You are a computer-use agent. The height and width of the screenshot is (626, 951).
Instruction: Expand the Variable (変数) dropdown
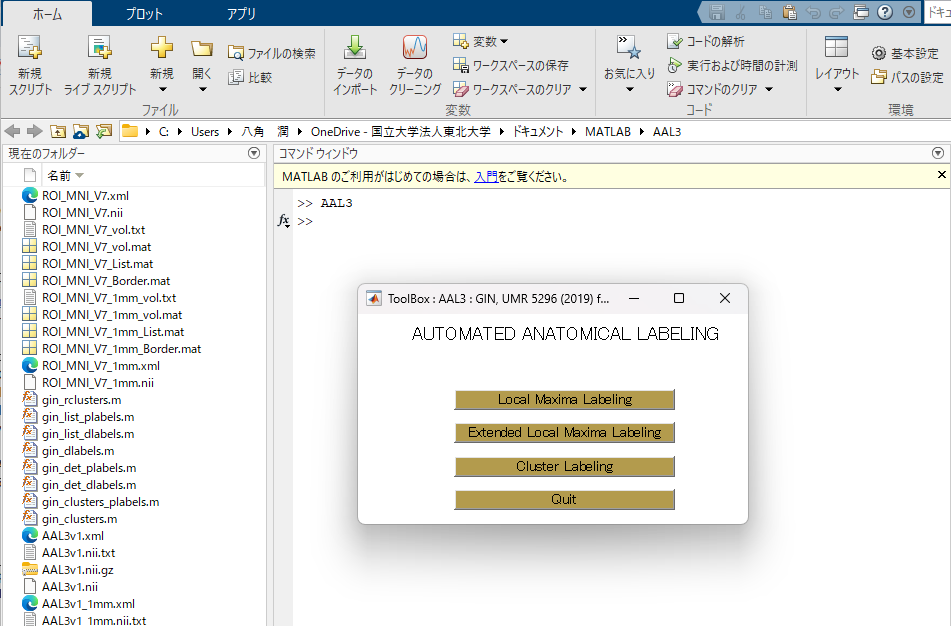coord(480,41)
